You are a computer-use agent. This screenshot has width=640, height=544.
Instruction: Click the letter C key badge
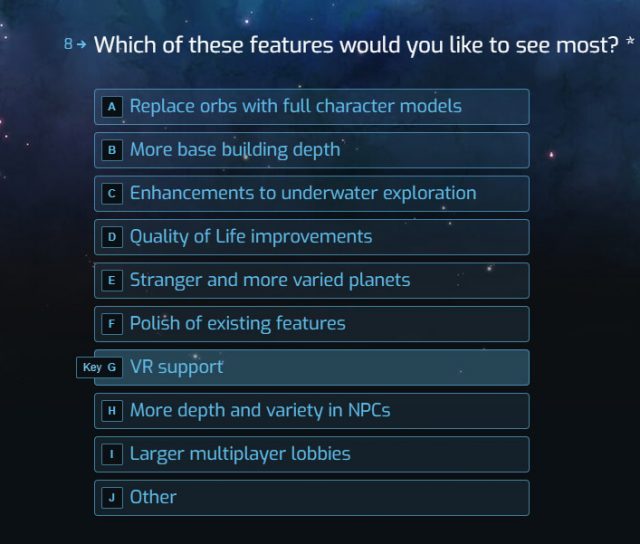pos(112,193)
